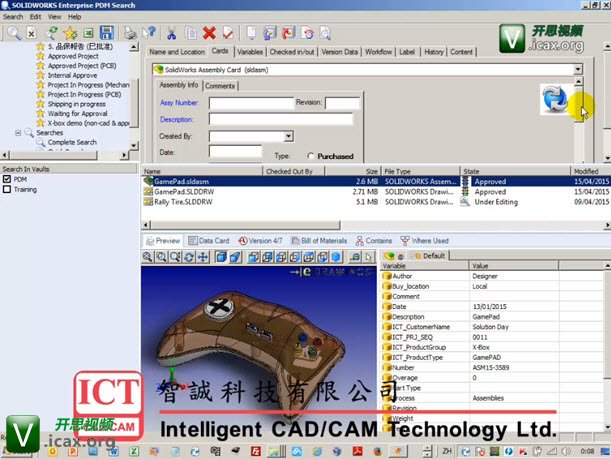Click the check in toolbar icon

coord(289,33)
